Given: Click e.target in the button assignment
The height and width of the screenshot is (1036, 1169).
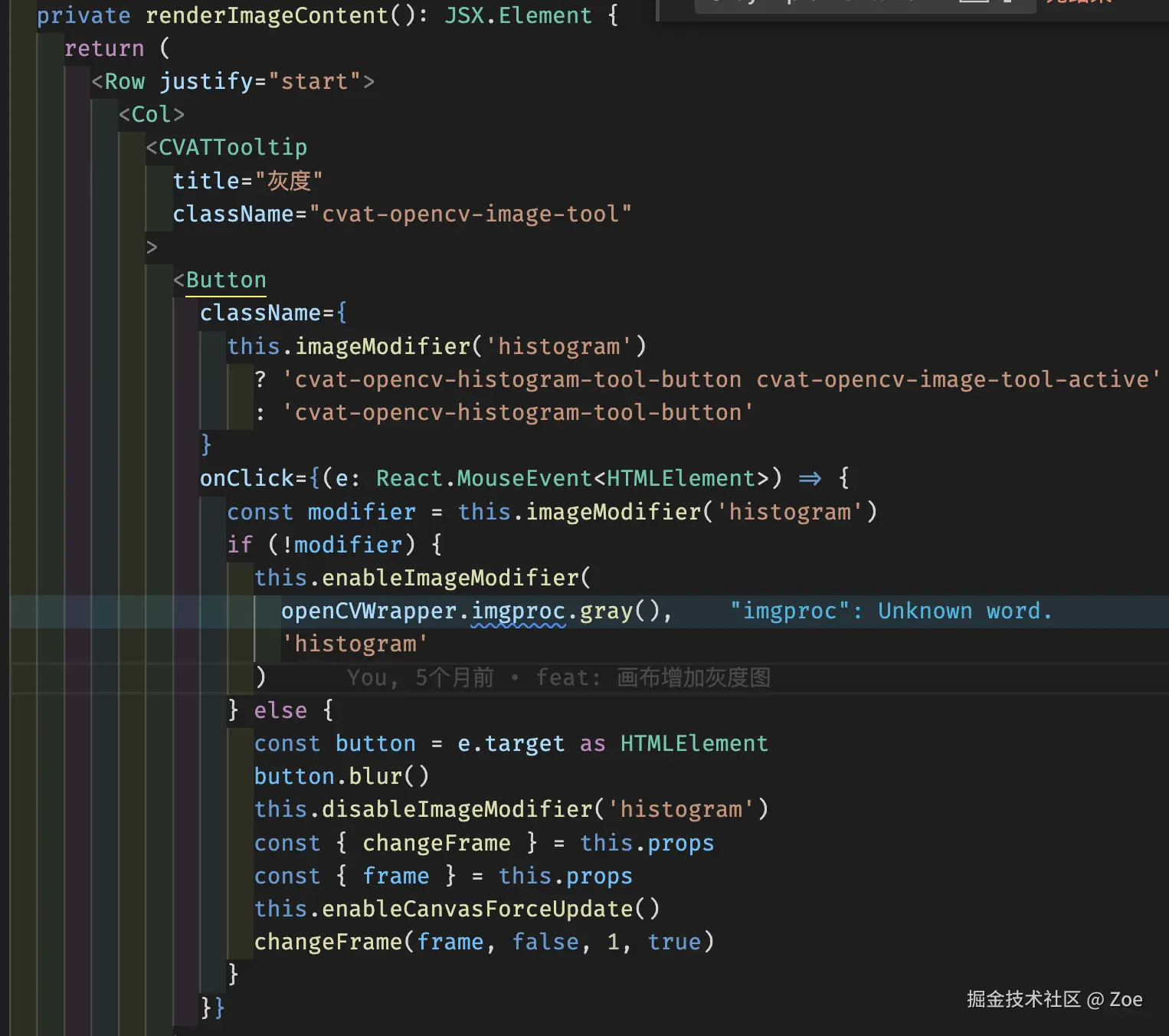Looking at the screenshot, I should pyautogui.click(x=511, y=743).
